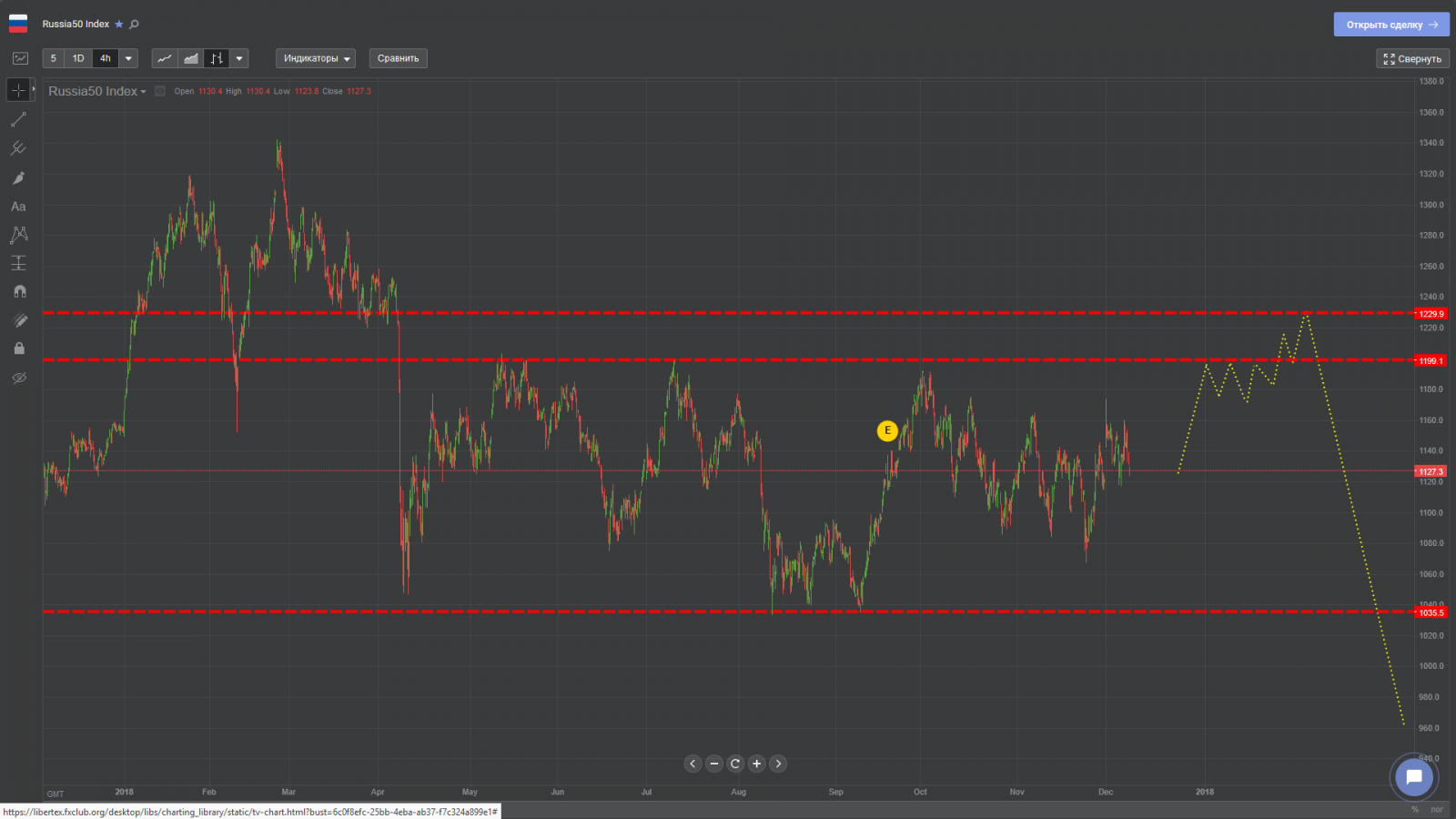Click the yellow E event marker
This screenshot has width=1456, height=819.
(887, 430)
